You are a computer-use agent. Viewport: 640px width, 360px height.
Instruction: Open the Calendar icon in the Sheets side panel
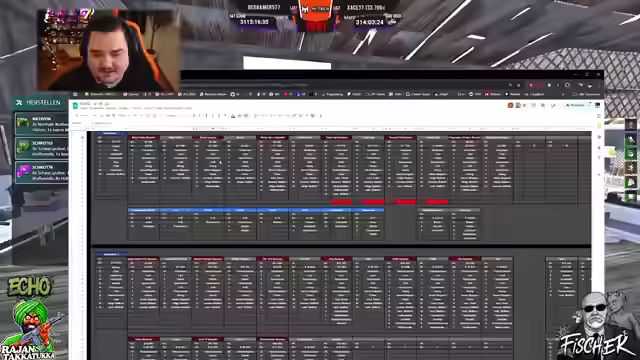point(599,116)
